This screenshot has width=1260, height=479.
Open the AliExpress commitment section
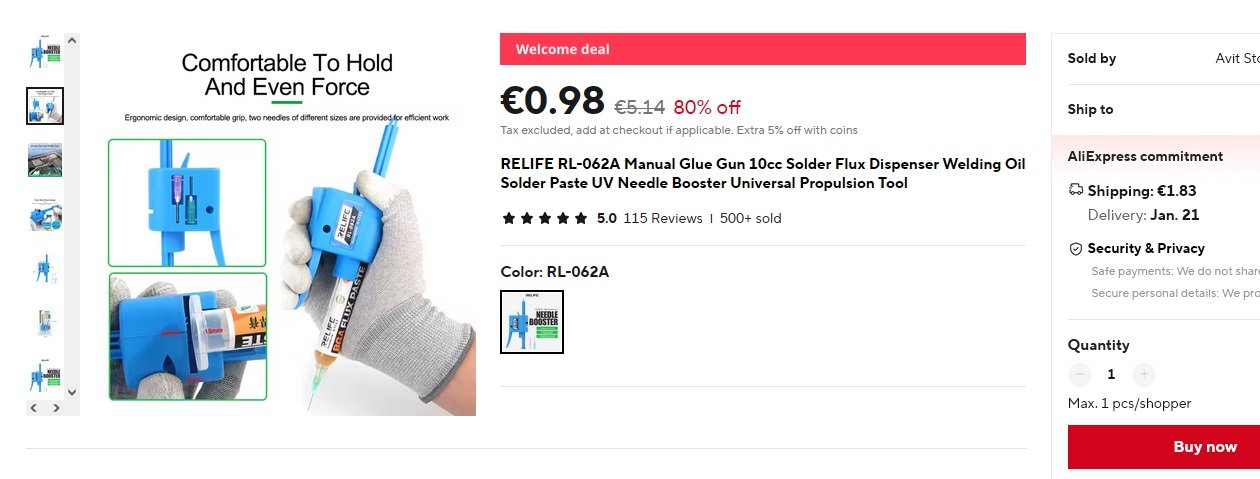pos(1146,156)
